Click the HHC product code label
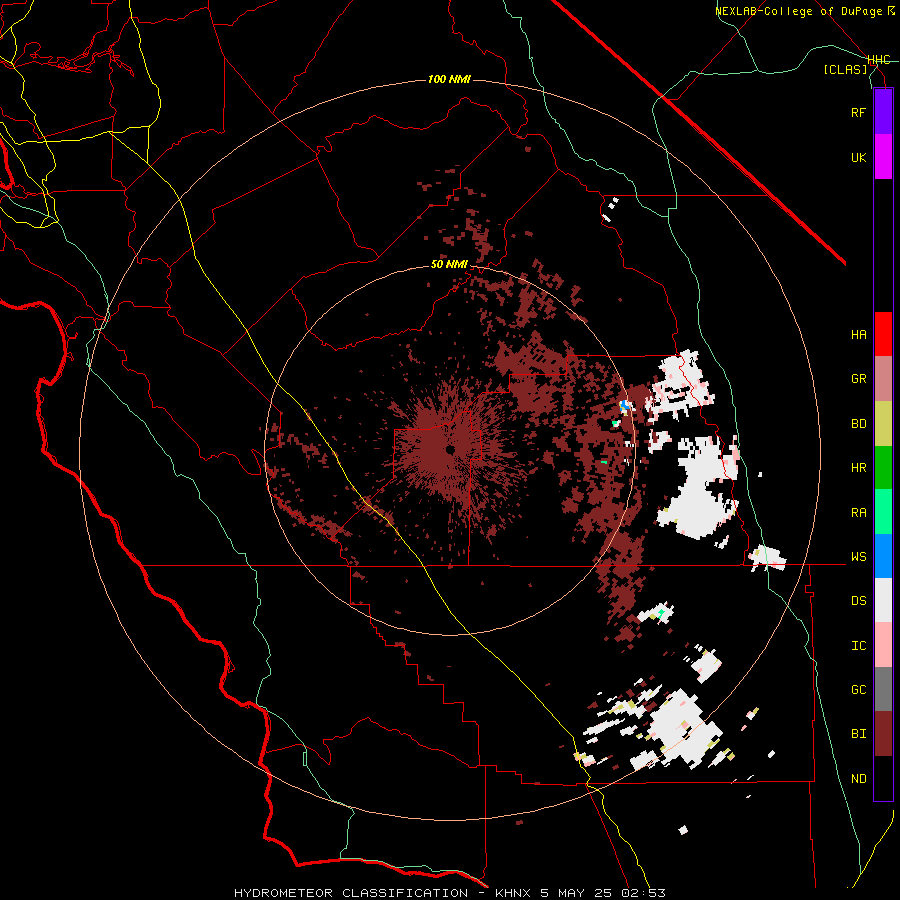This screenshot has height=900, width=900. pyautogui.click(x=878, y=60)
